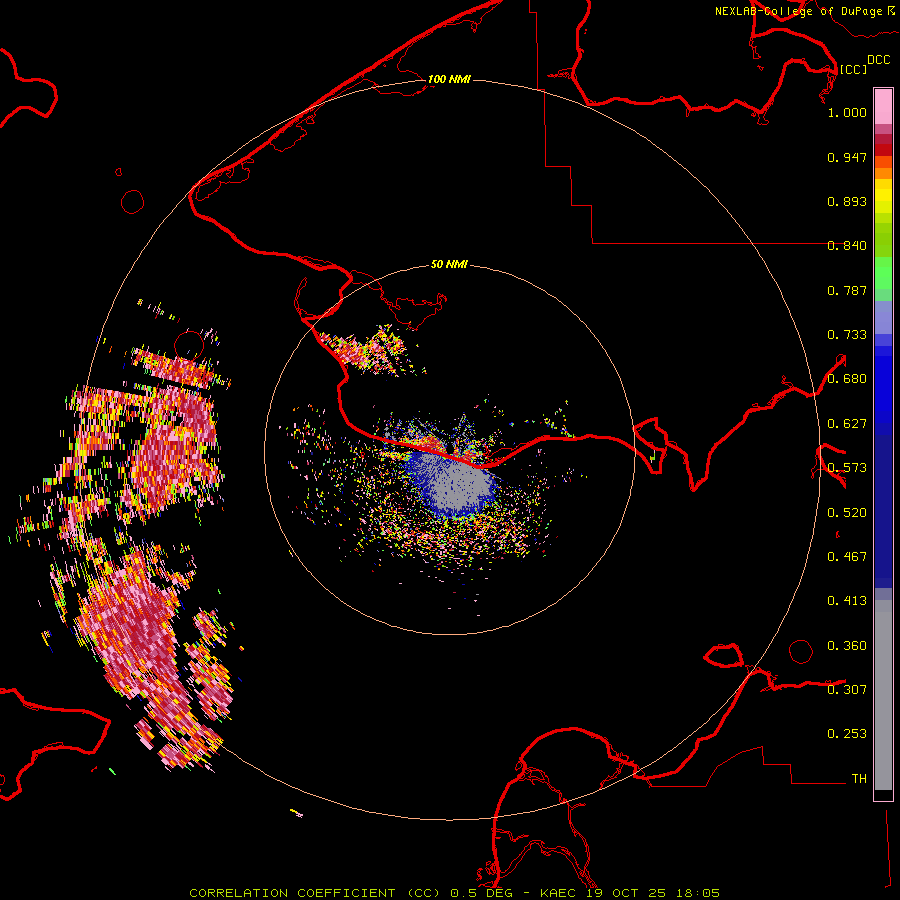
Task: Click the 1.000 color scale value
Action: click(847, 112)
